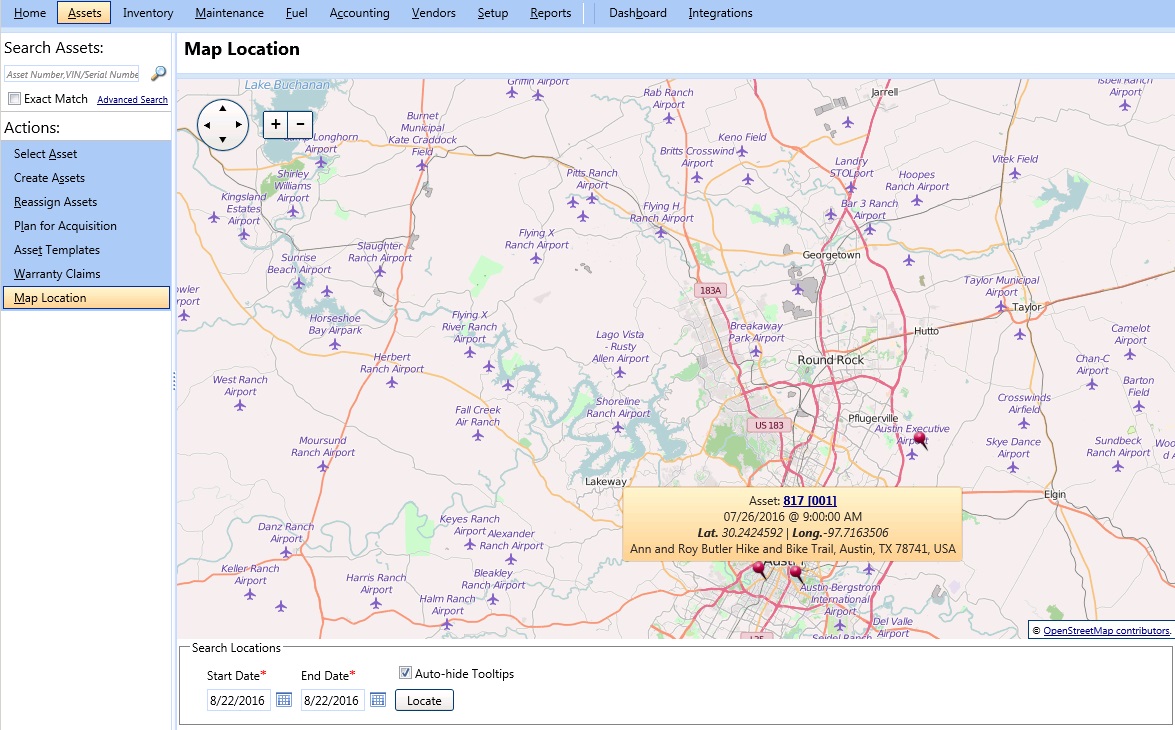Open the OpenStreetMap contributors link
Viewport: 1175px width, 730px height.
[x=1106, y=630]
